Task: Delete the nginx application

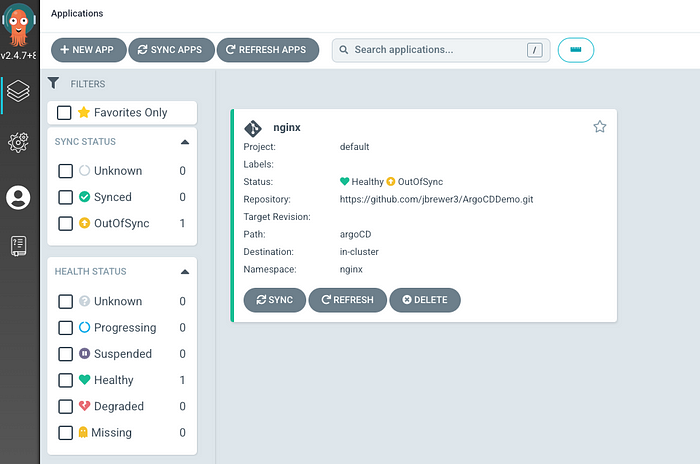Action: (425, 300)
